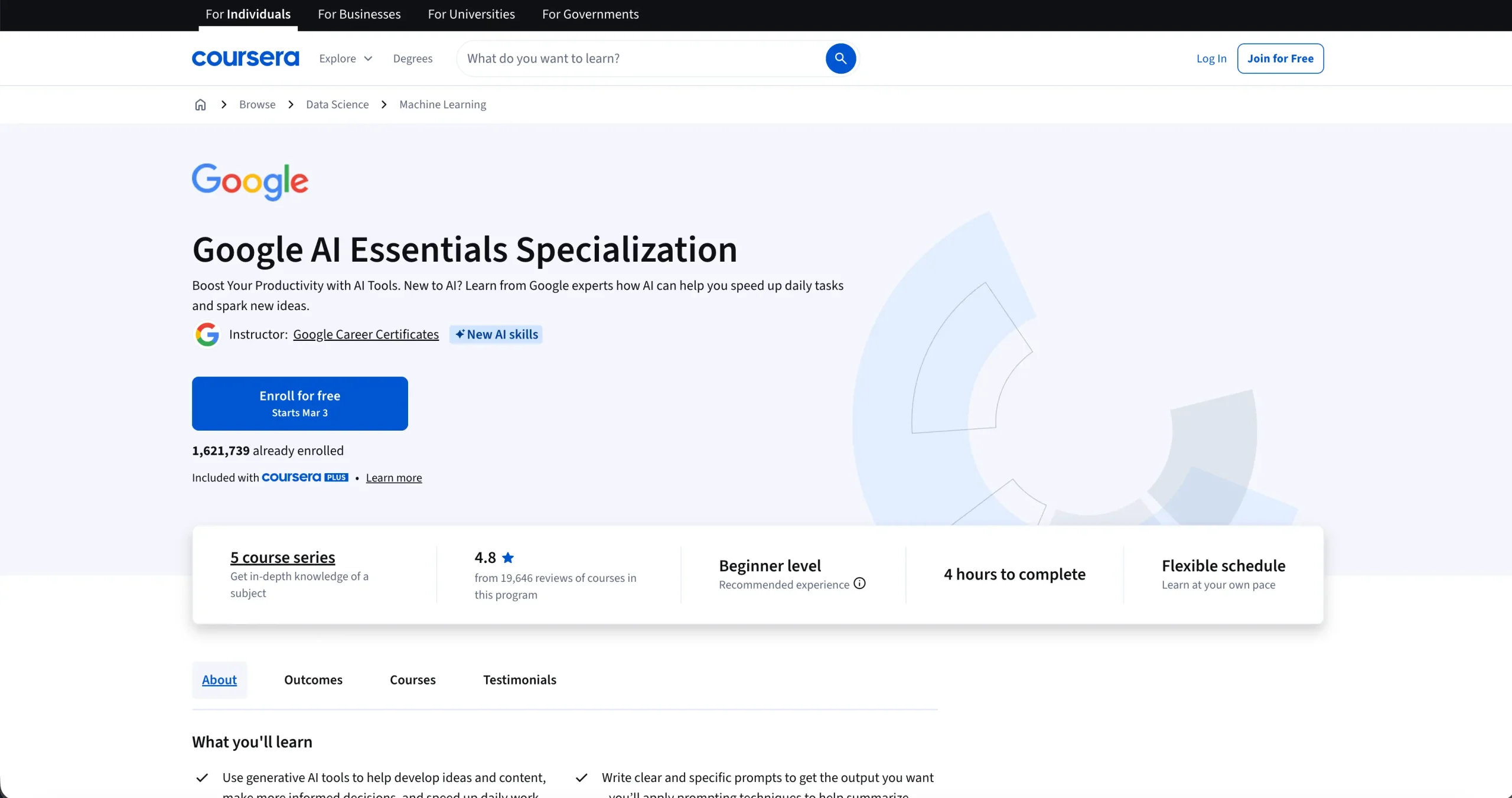Open the Data Science breadcrumb link
The width and height of the screenshot is (1512, 798).
point(337,105)
